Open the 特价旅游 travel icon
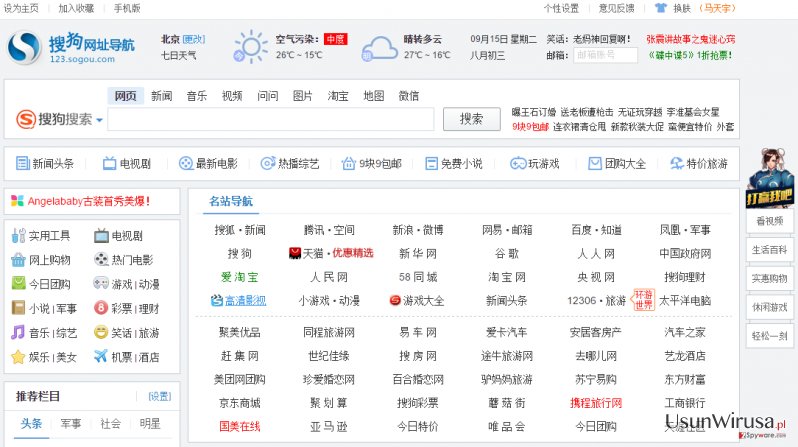Viewport: 798px width, 447px height. click(677, 163)
